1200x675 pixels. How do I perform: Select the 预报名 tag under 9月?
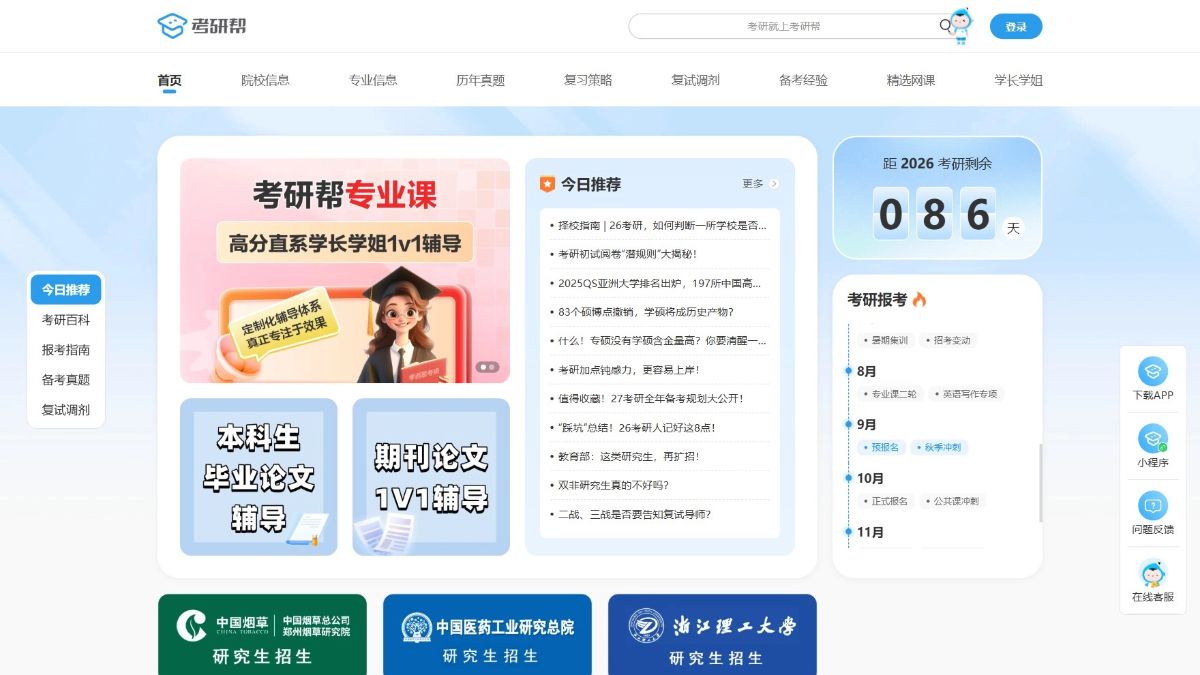click(885, 447)
